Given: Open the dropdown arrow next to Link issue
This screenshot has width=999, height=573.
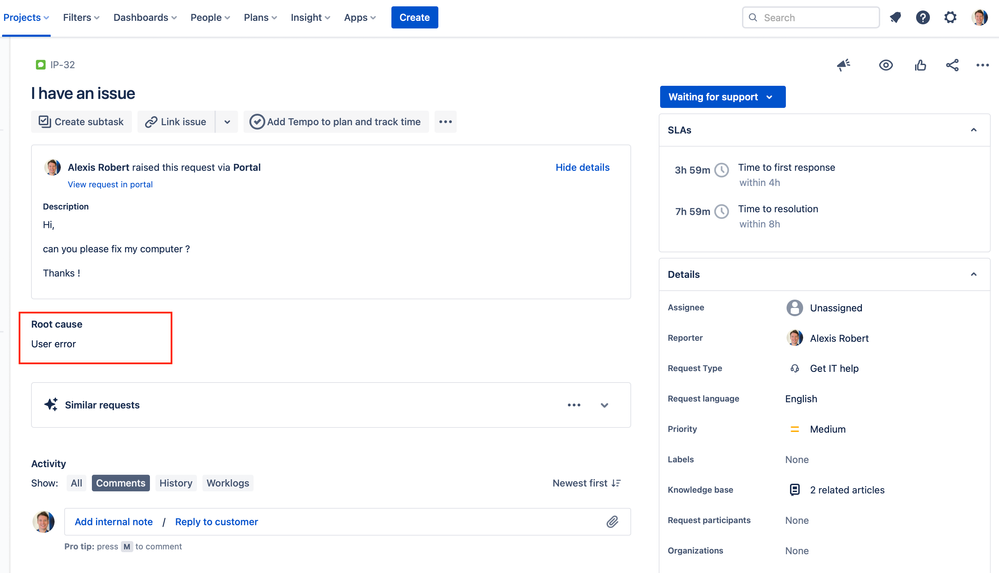Looking at the screenshot, I should 227,122.
